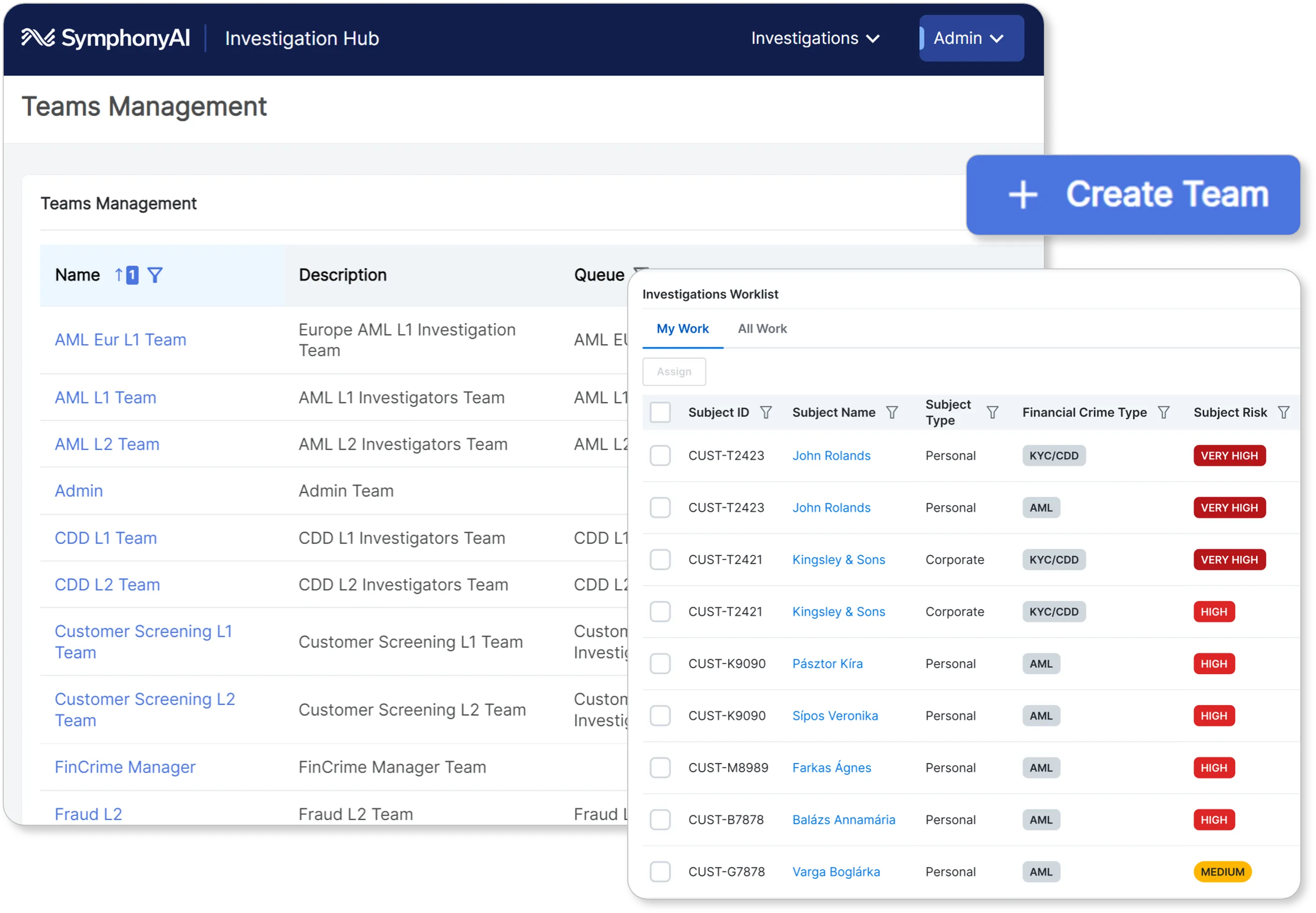Click the Name column sort arrow
1316x913 pixels.
(118, 275)
